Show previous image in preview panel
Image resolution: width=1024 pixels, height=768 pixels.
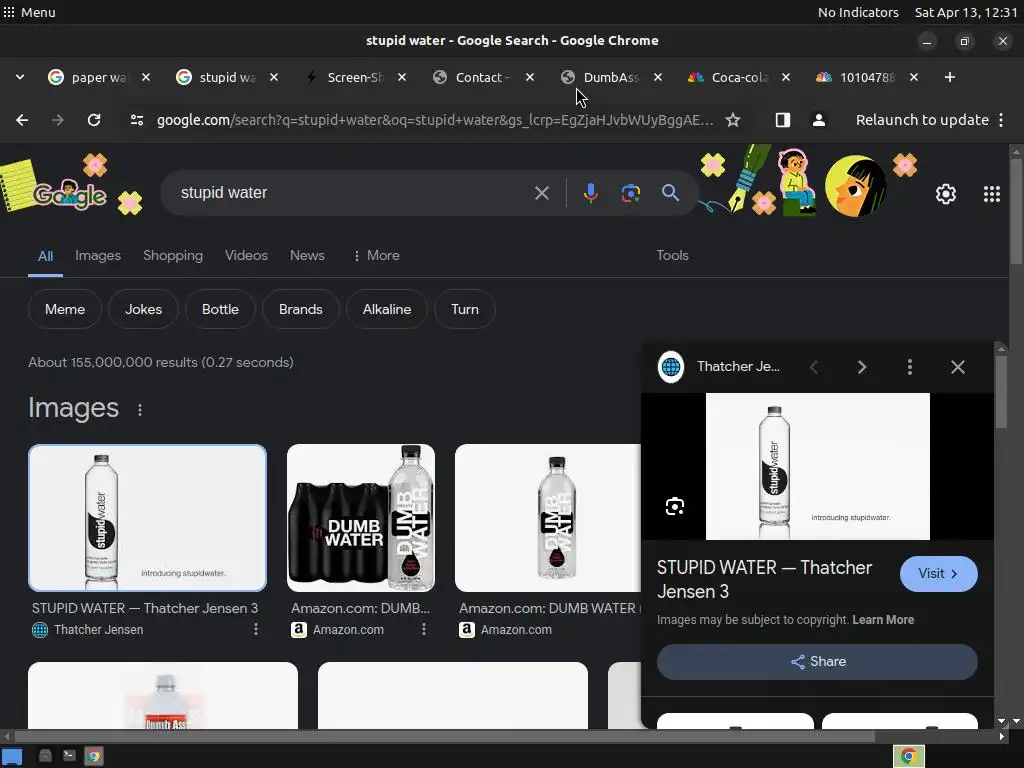(x=814, y=367)
